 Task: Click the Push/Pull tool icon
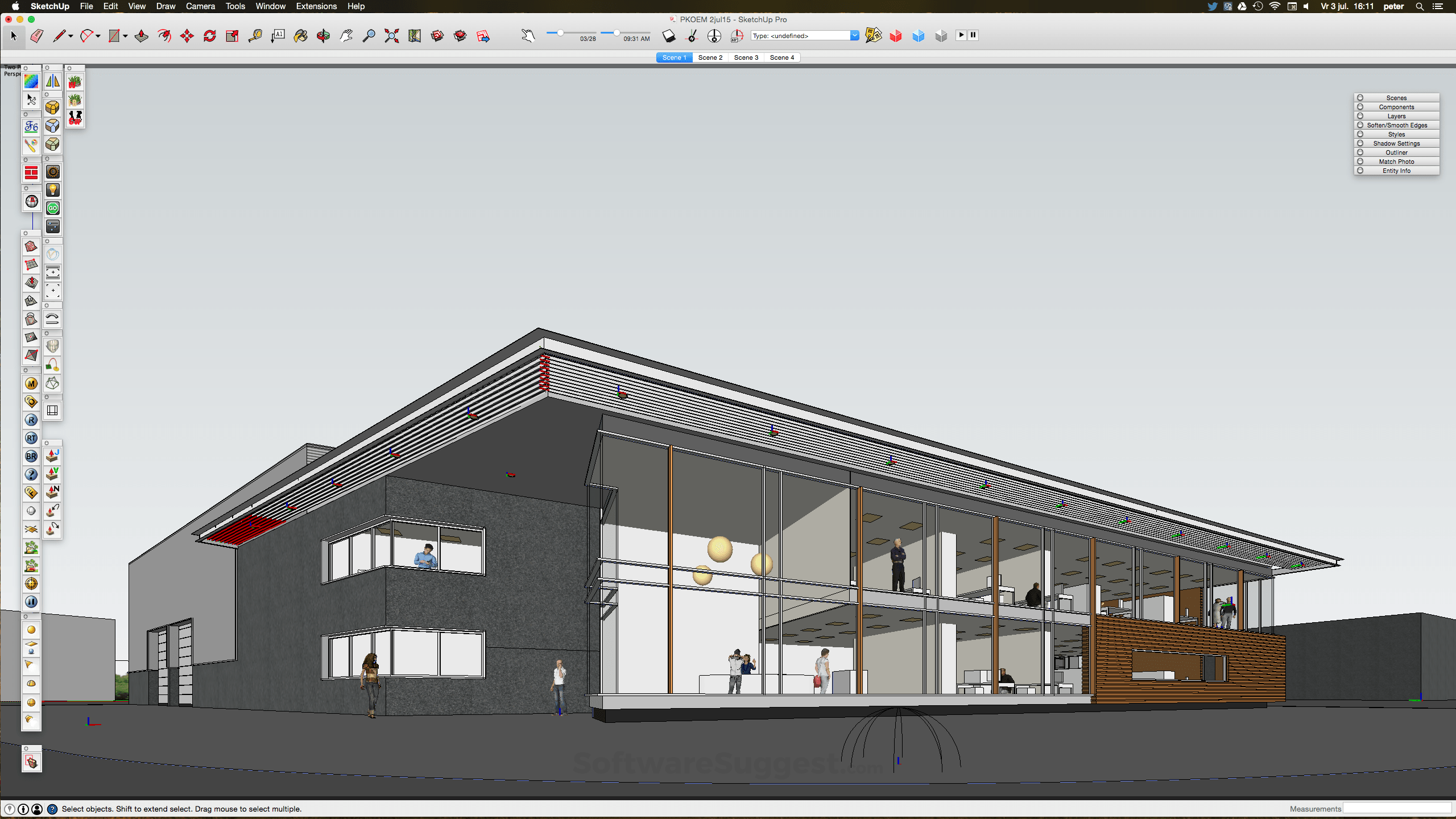[141, 36]
